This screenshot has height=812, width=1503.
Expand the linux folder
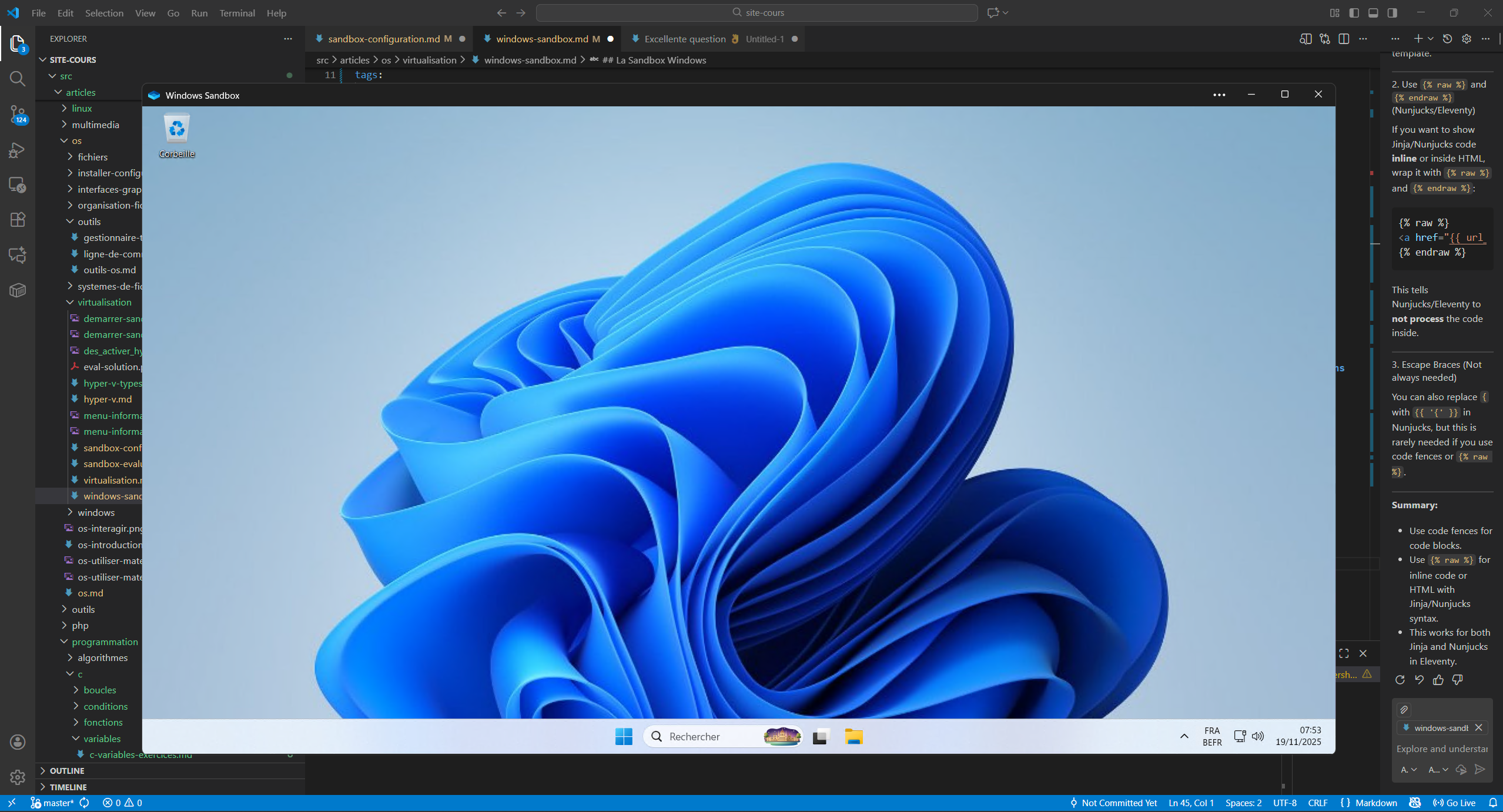pos(82,108)
